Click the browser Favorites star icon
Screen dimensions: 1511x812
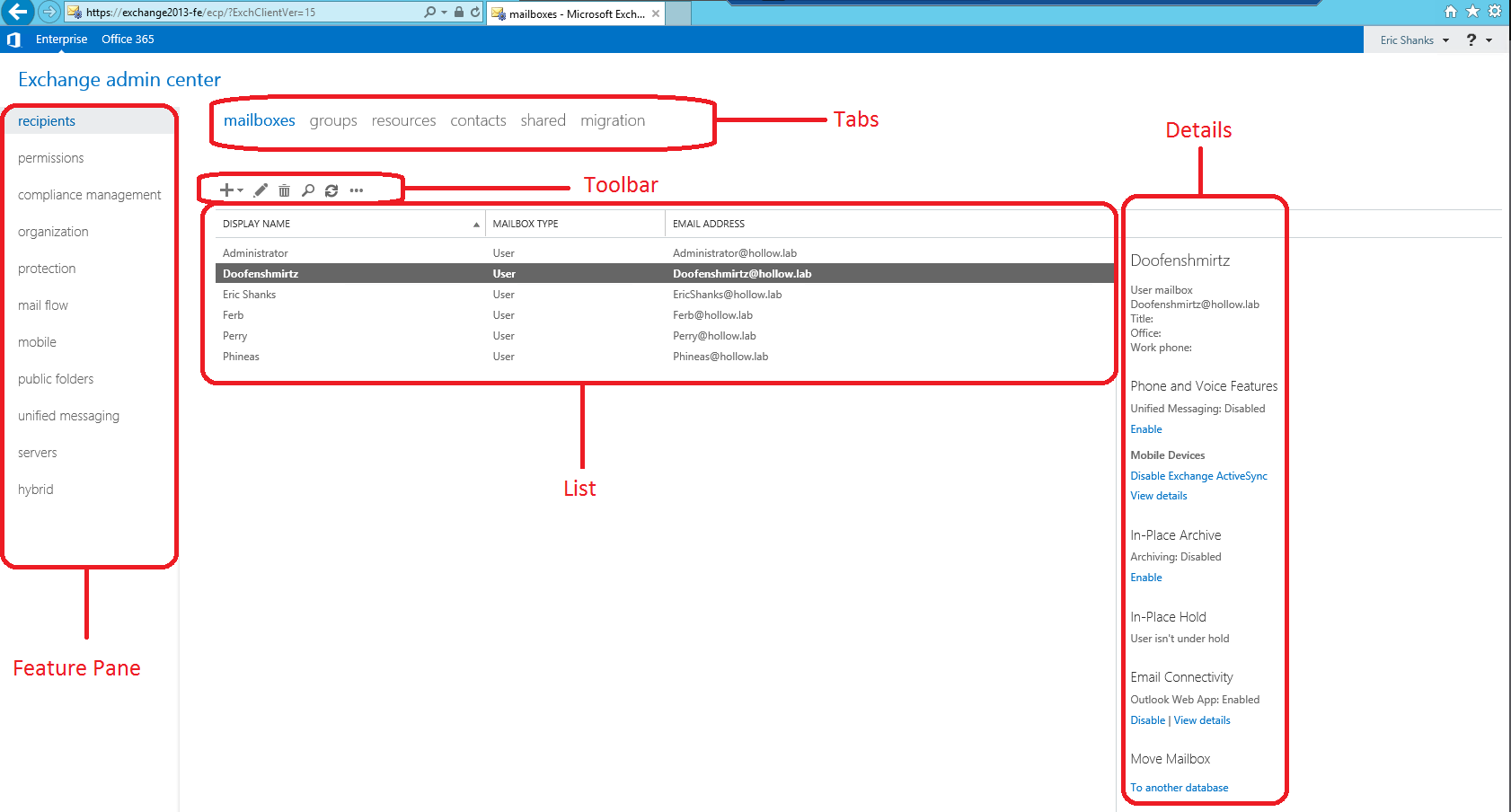coord(1472,12)
